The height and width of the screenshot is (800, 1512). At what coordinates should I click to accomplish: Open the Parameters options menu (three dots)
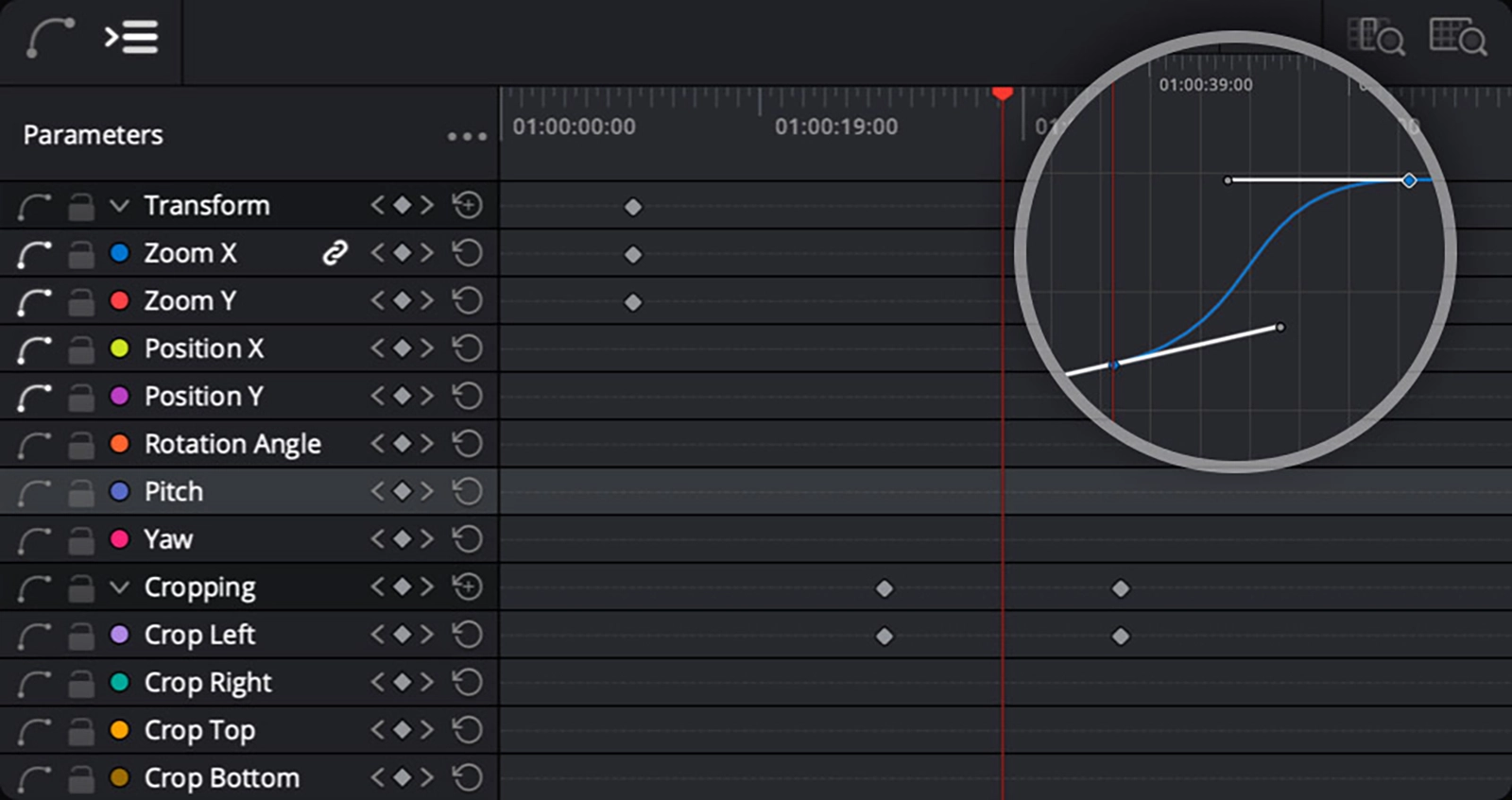[x=467, y=137]
